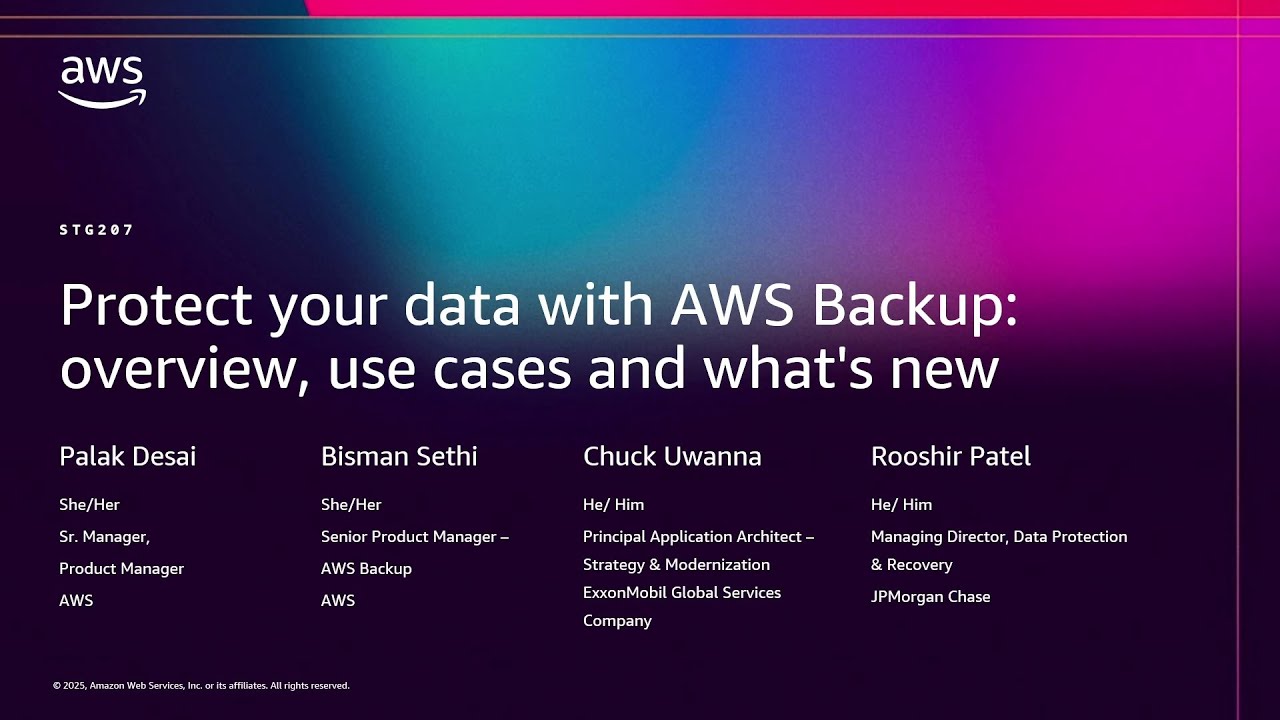Click "Managing Director, Data Protection" text

pos(999,537)
